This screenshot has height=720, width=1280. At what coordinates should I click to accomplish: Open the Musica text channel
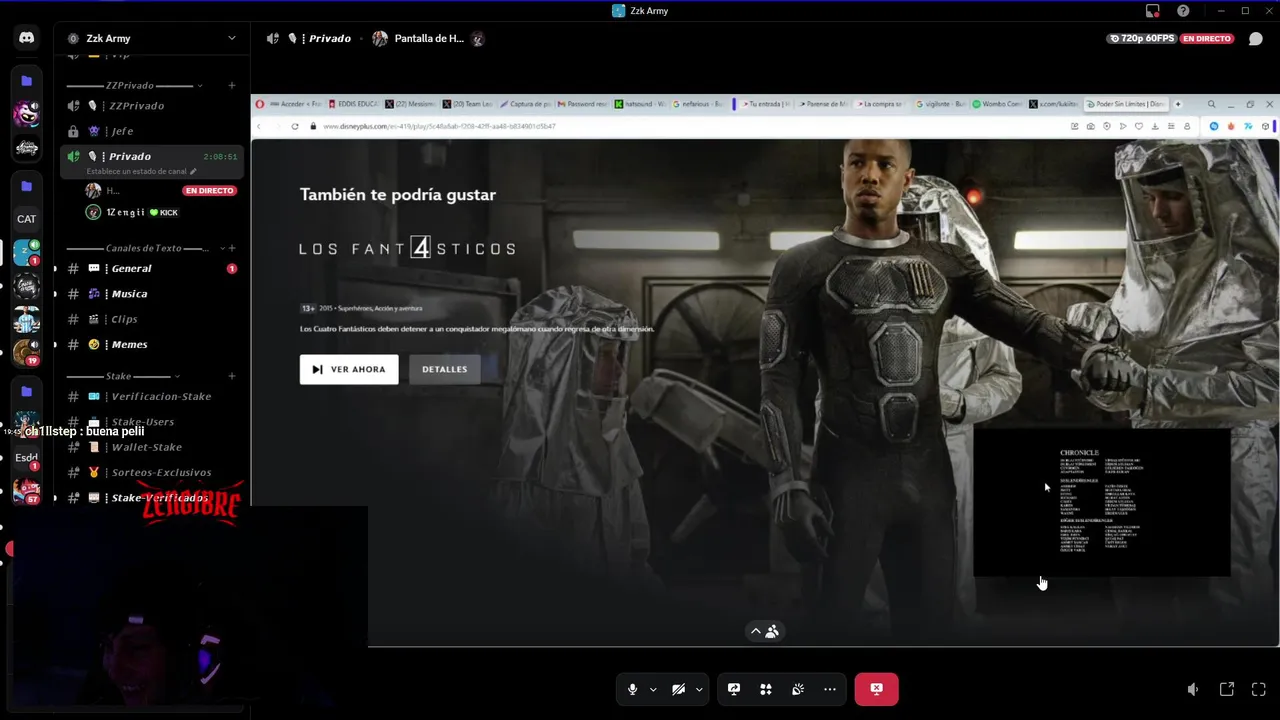click(x=152, y=294)
